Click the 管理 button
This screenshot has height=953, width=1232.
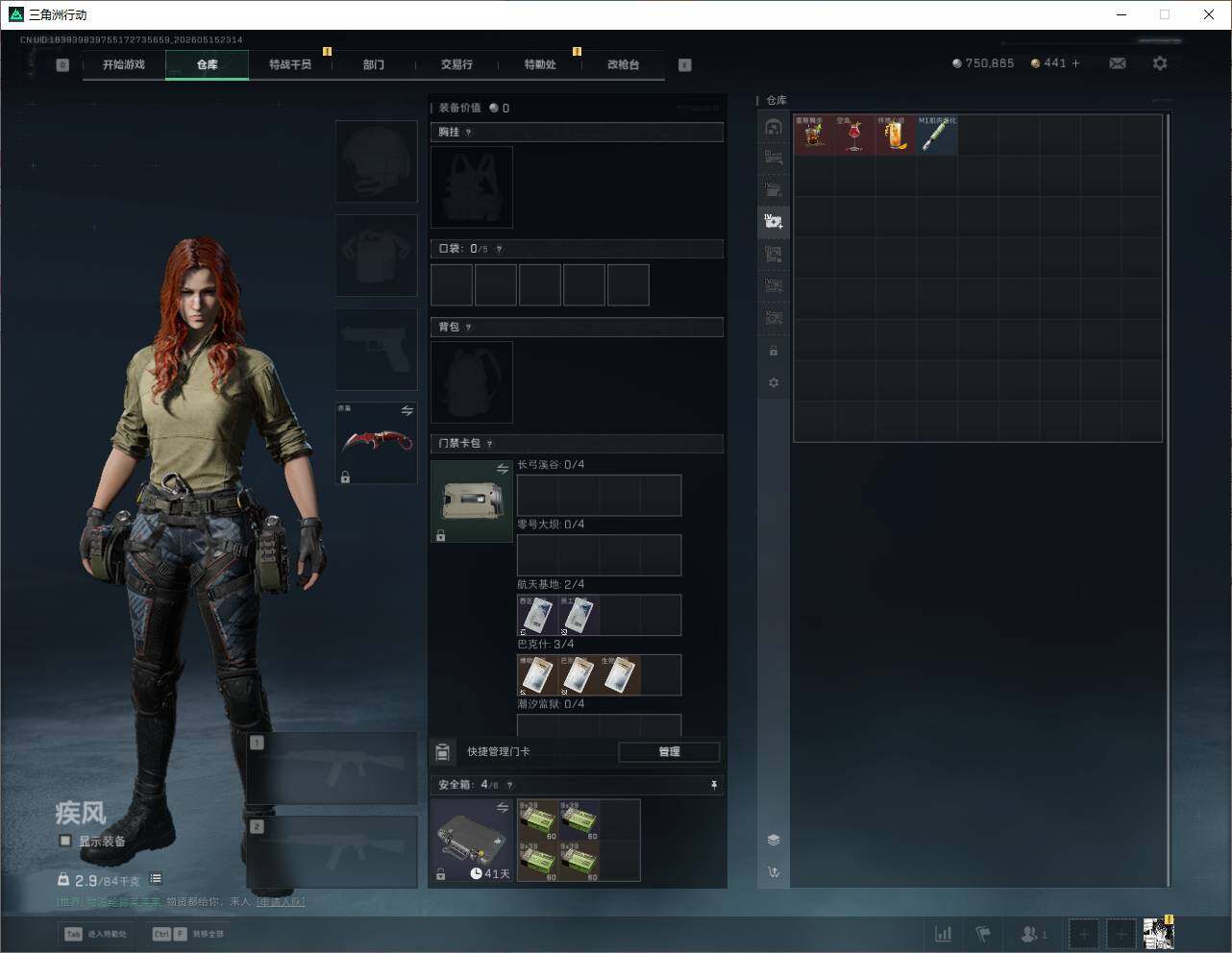coord(669,752)
